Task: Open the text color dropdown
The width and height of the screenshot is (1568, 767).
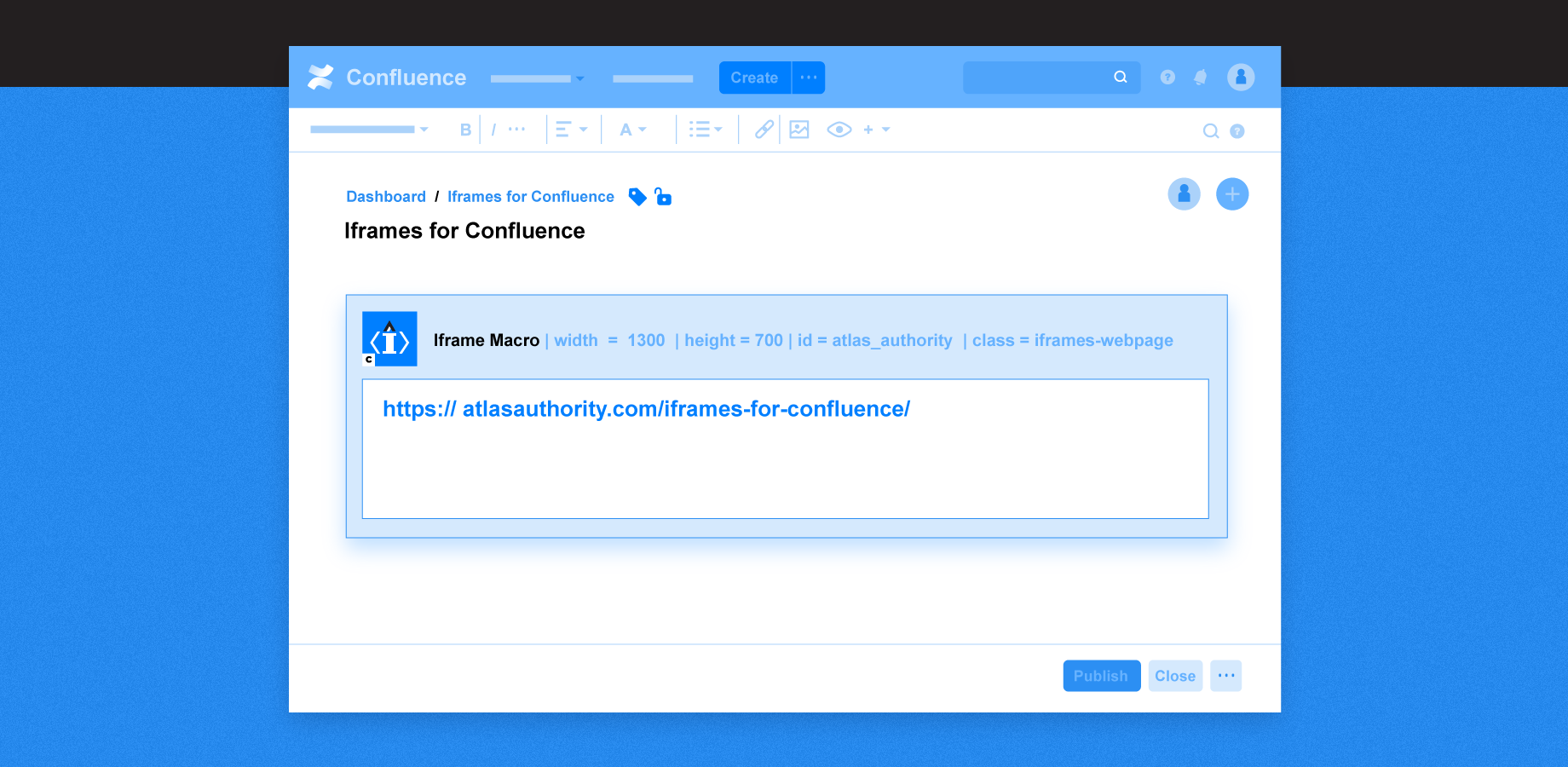Action: [x=632, y=130]
